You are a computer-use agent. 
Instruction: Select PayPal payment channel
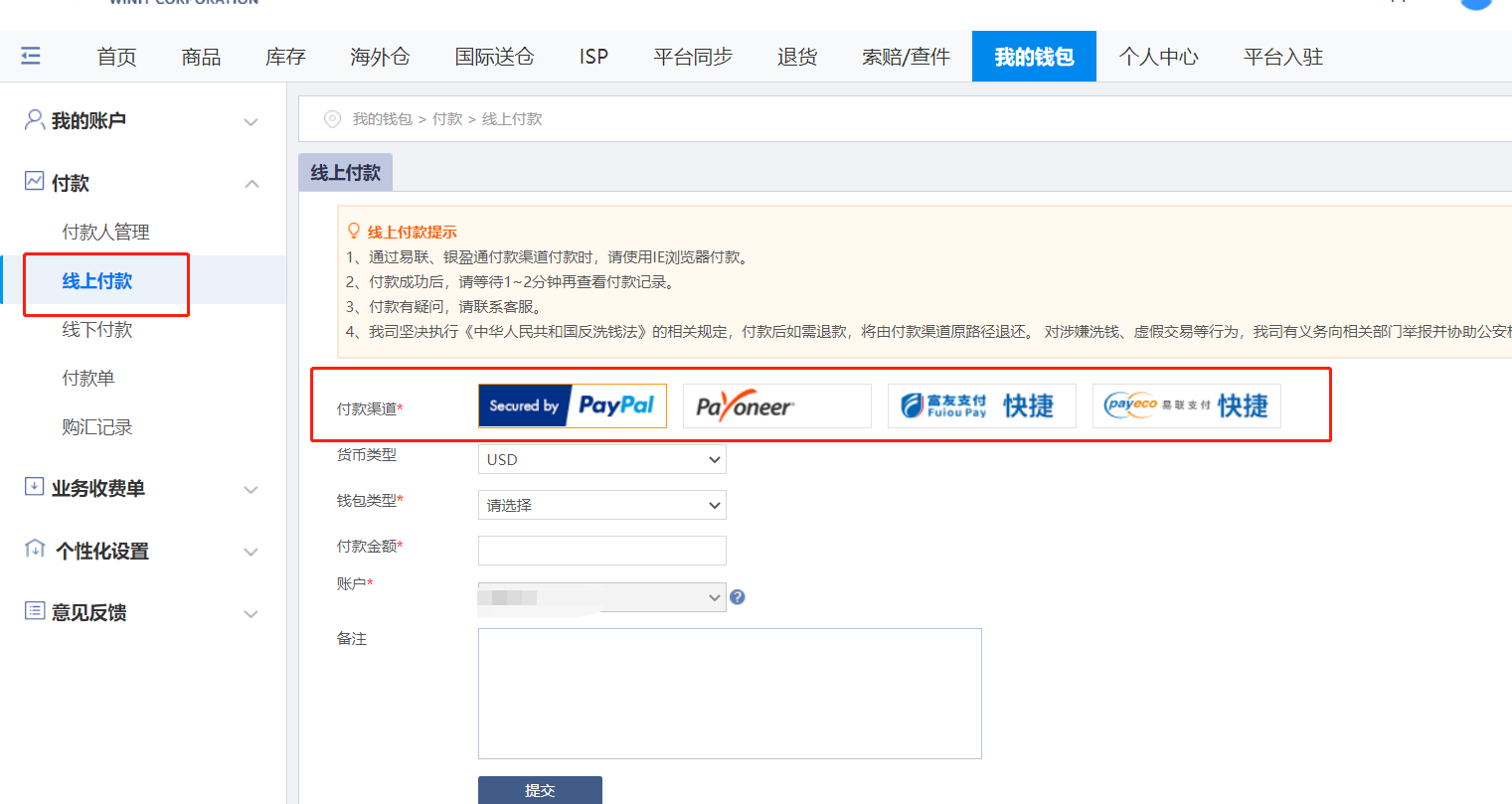point(573,405)
